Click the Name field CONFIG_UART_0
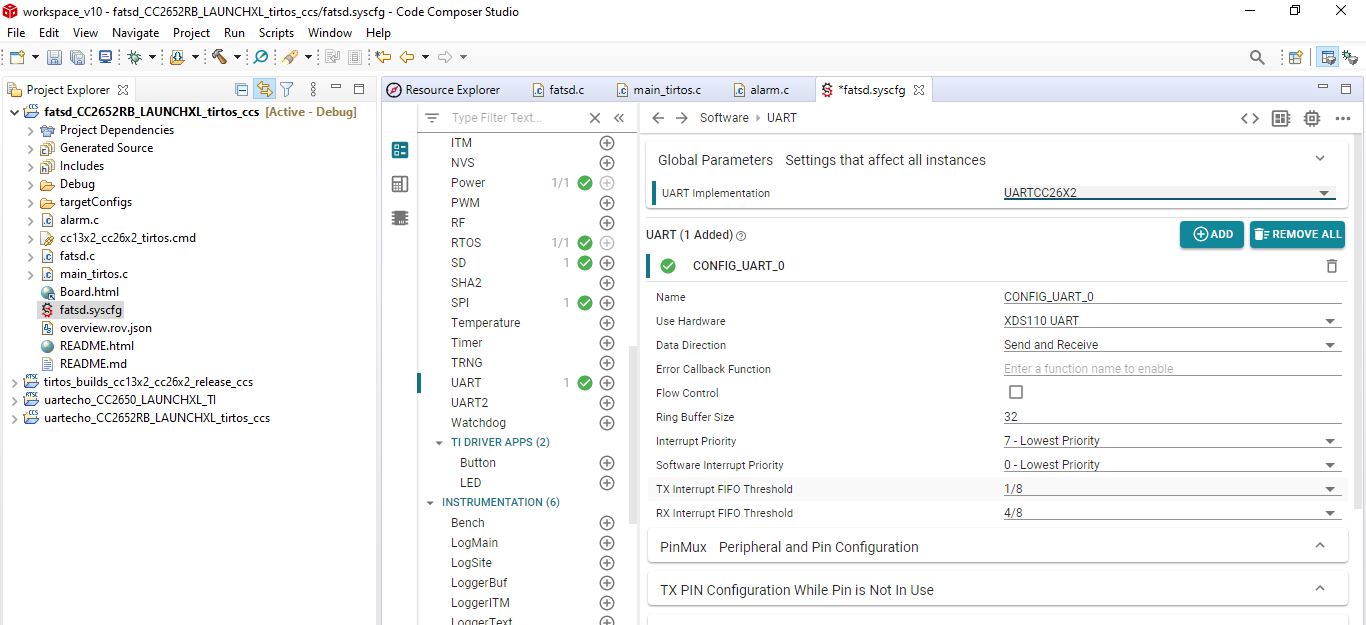 pyautogui.click(x=1172, y=297)
